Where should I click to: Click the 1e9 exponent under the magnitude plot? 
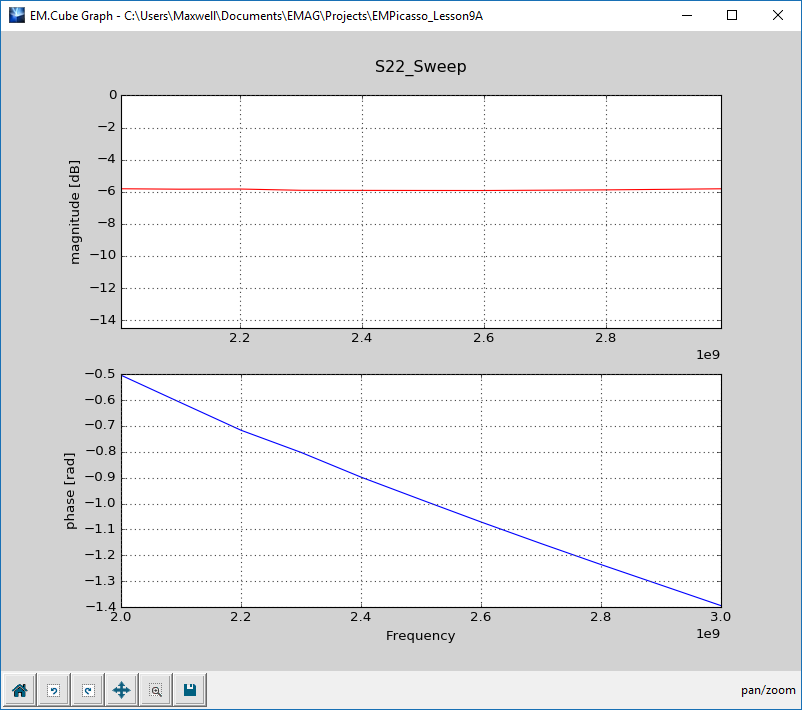[x=708, y=355]
